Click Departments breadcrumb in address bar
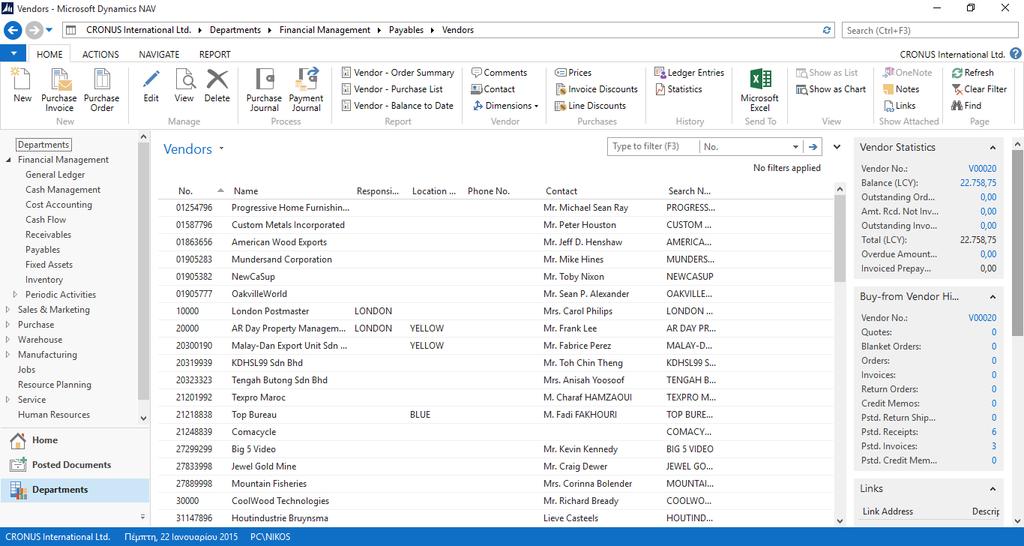1024x546 pixels. click(235, 30)
